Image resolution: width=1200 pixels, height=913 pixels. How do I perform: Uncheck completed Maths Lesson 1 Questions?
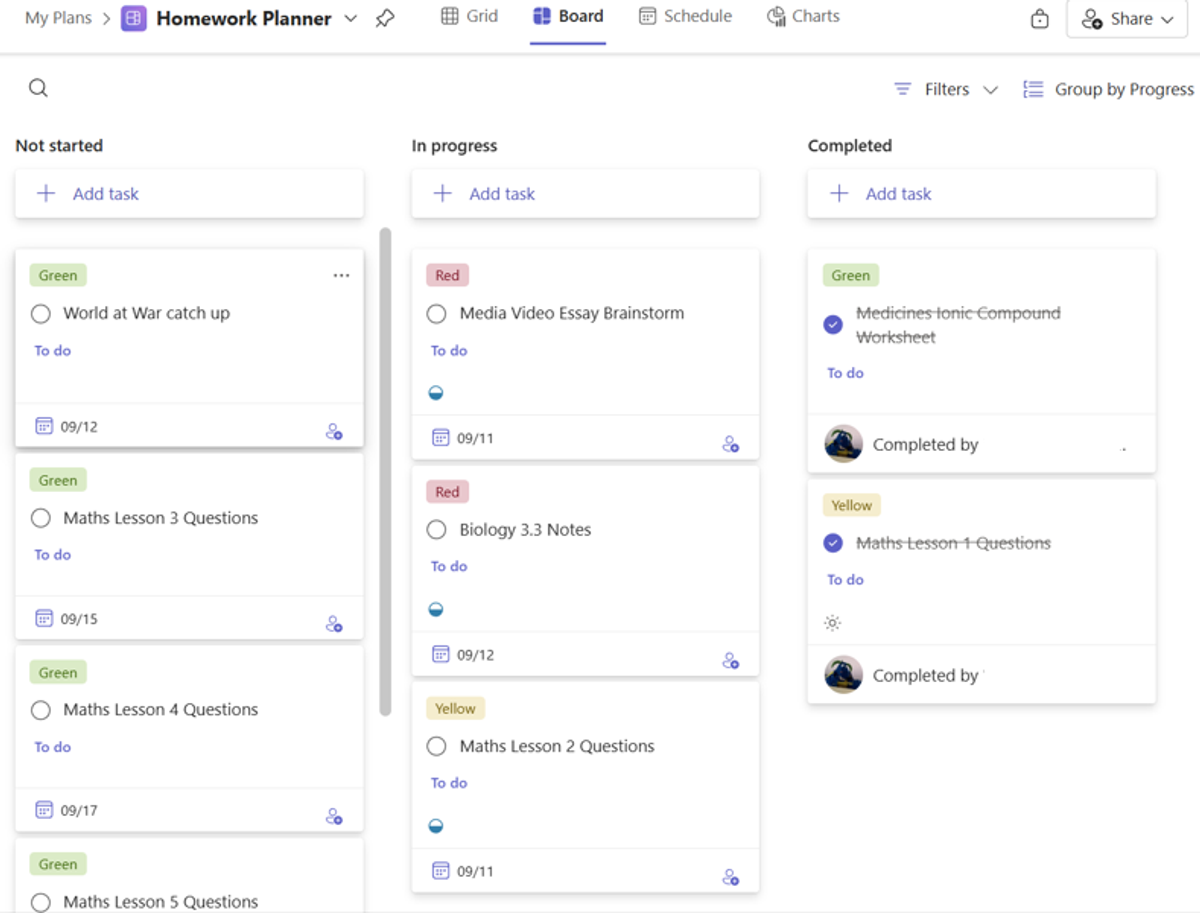click(832, 543)
